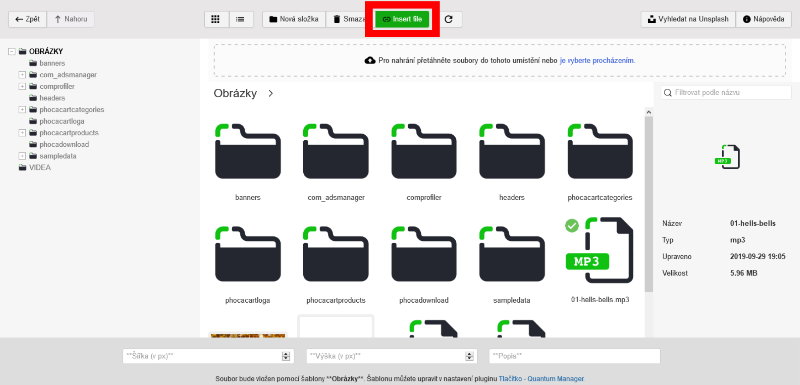Click the '2019-09-29 19:05' modified date

759,256
